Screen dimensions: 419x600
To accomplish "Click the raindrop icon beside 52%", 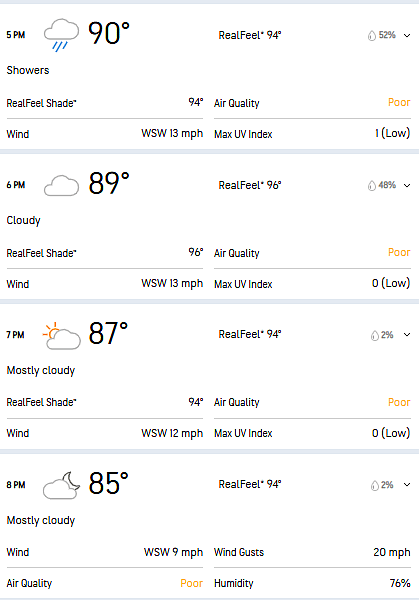I will [x=372, y=36].
